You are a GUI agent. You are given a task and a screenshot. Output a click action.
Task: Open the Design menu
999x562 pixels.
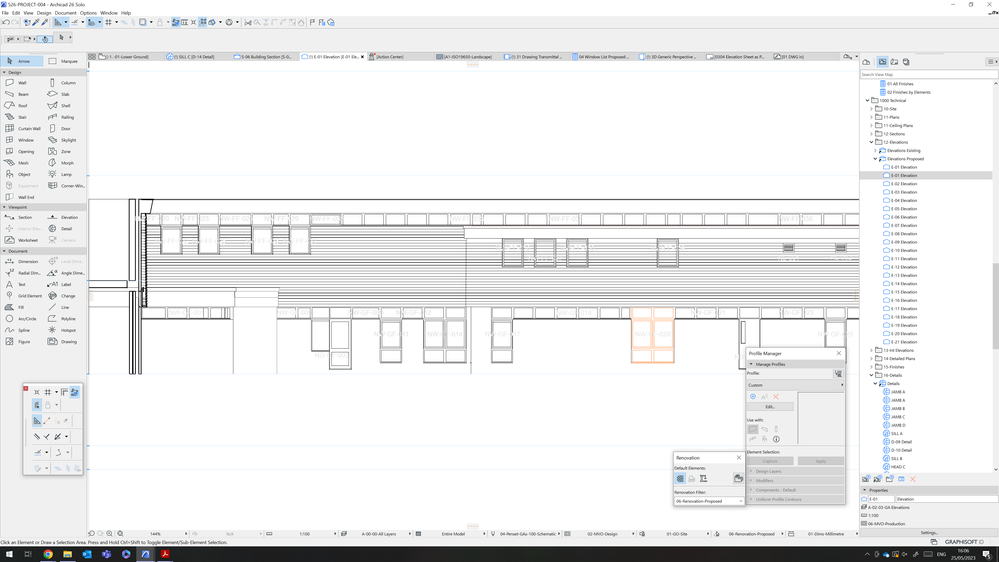click(44, 13)
